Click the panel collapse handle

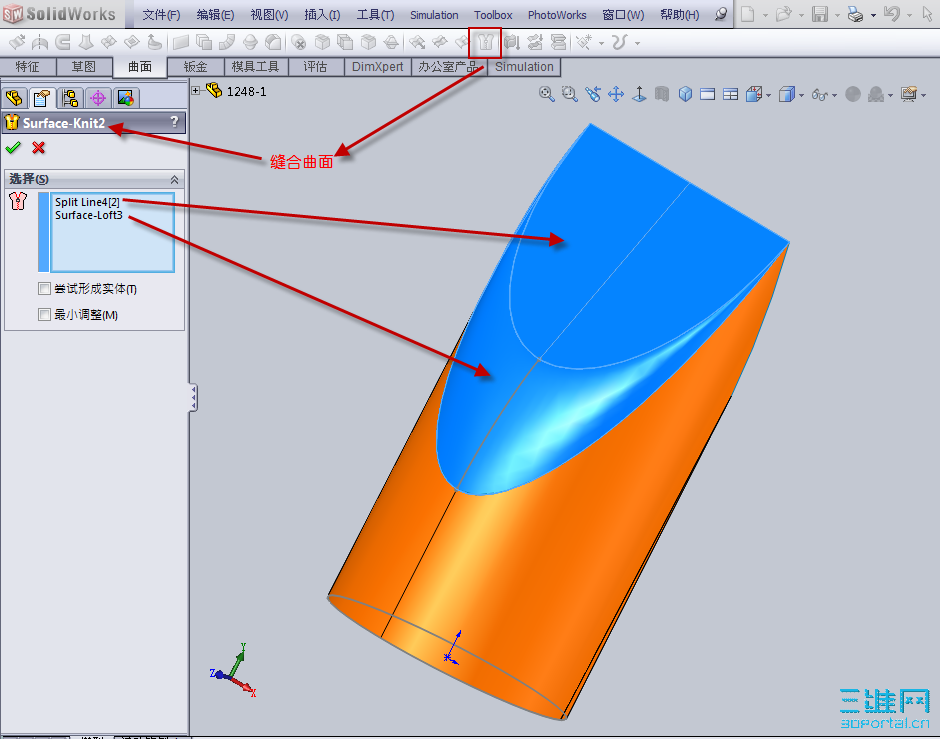click(193, 398)
